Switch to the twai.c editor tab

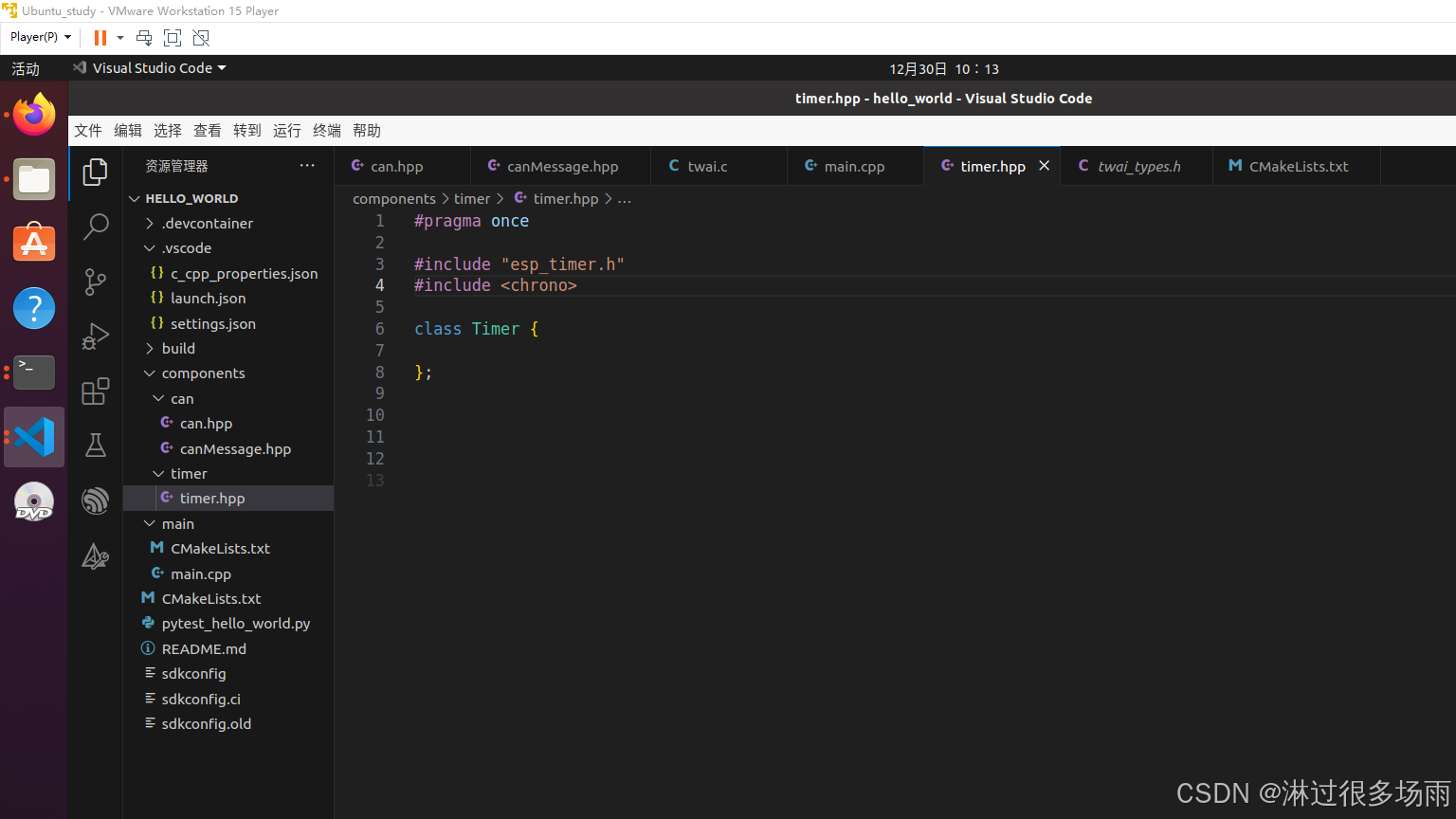[x=719, y=166]
